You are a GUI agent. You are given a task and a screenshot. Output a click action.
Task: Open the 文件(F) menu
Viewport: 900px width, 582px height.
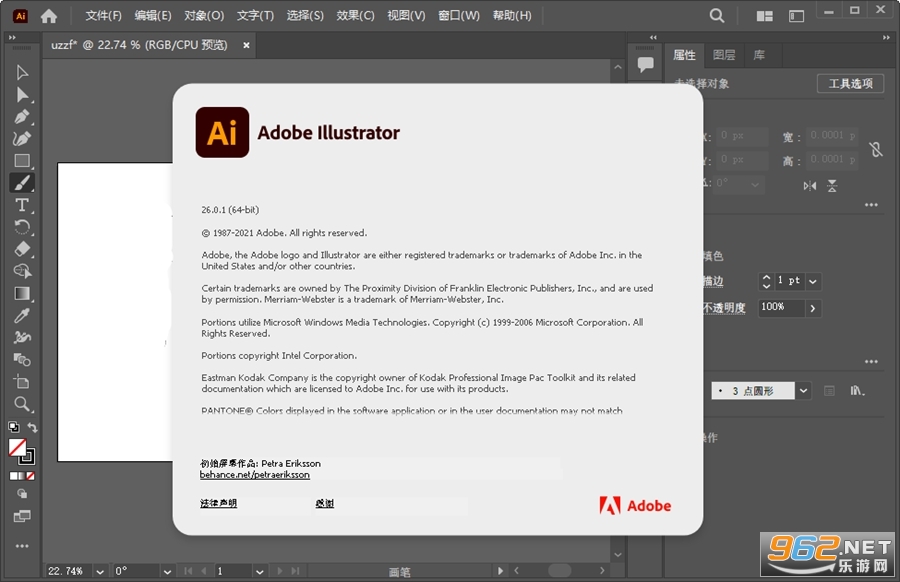pos(103,15)
